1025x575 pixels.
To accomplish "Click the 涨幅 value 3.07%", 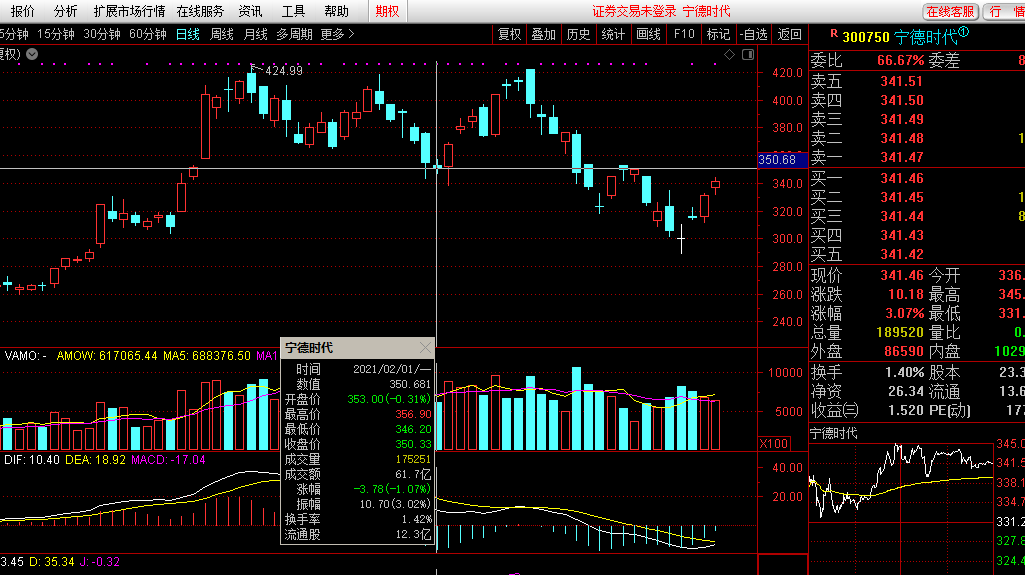I will pyautogui.click(x=904, y=313).
